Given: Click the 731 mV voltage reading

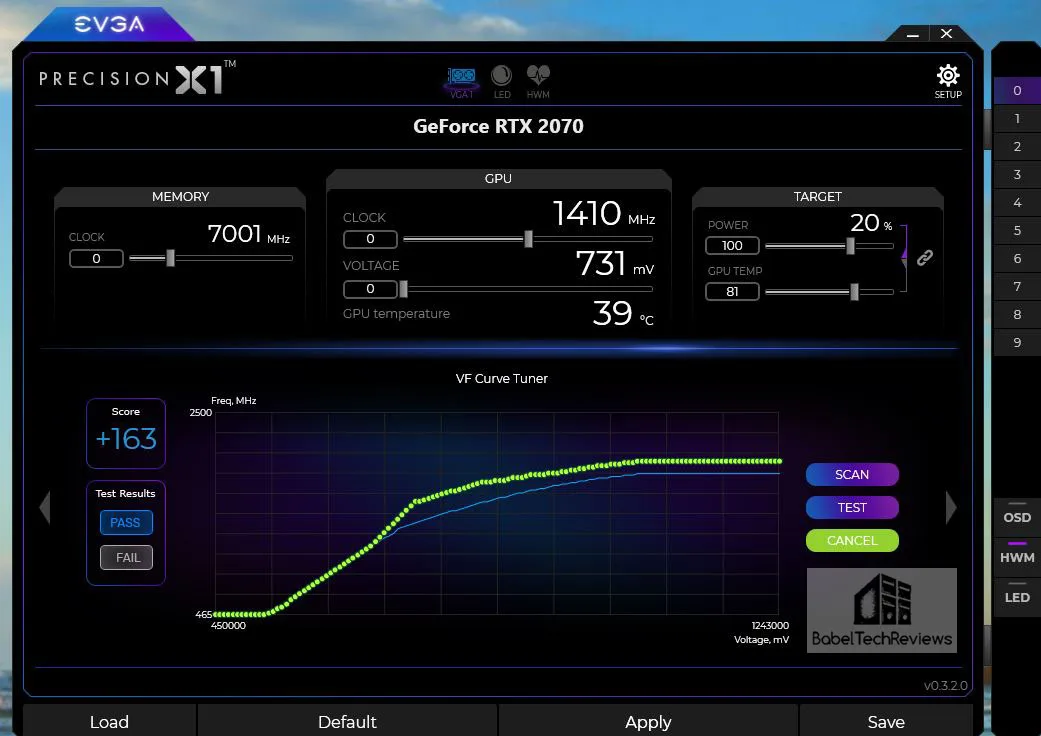Looking at the screenshot, I should [x=615, y=263].
